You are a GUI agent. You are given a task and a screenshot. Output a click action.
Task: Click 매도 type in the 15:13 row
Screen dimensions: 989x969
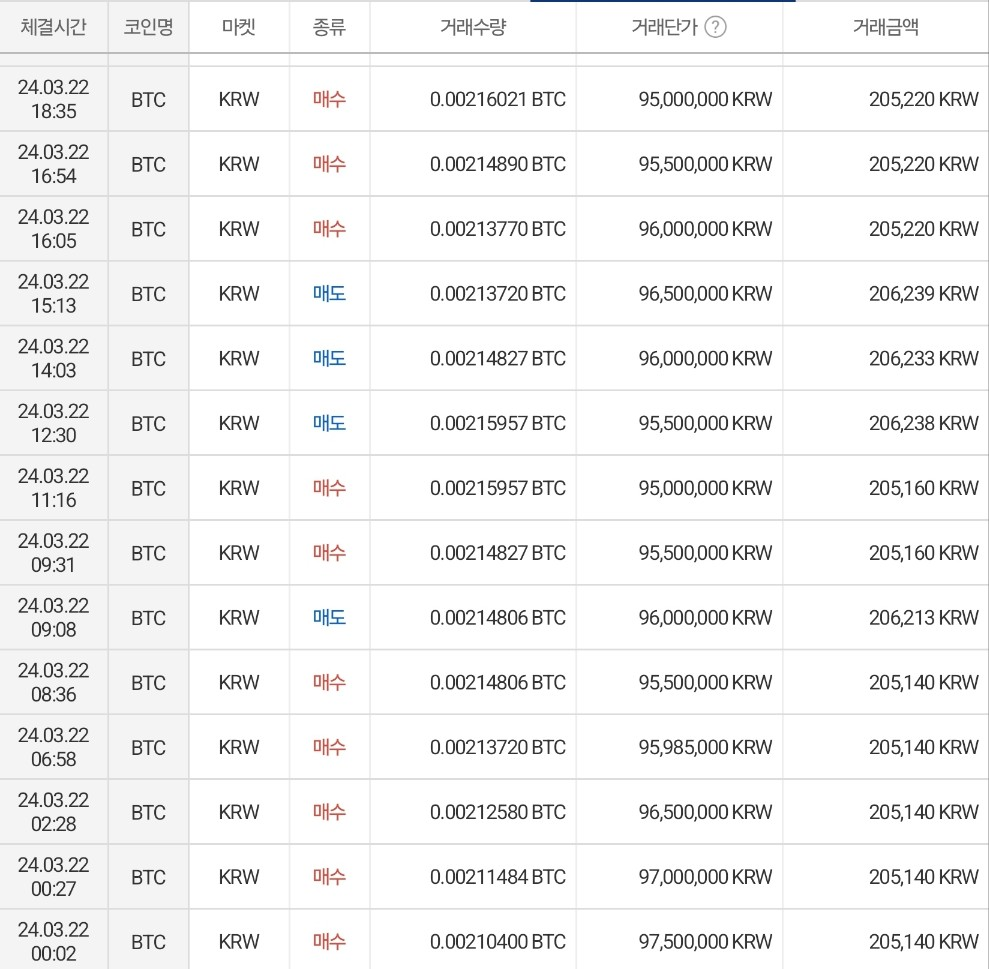coord(329,293)
